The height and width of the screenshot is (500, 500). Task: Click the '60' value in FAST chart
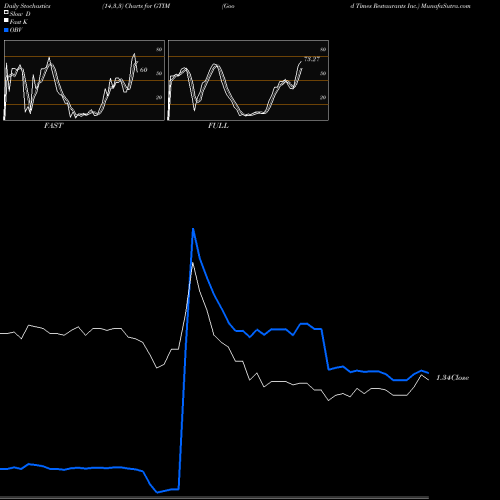pos(143,70)
